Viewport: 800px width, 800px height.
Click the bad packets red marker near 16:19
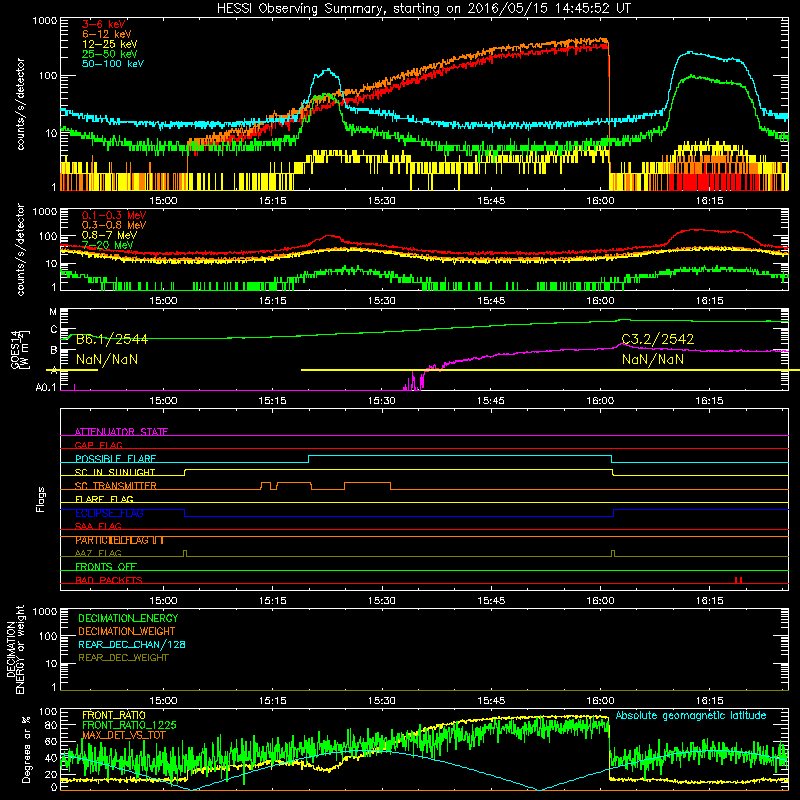tap(738, 580)
